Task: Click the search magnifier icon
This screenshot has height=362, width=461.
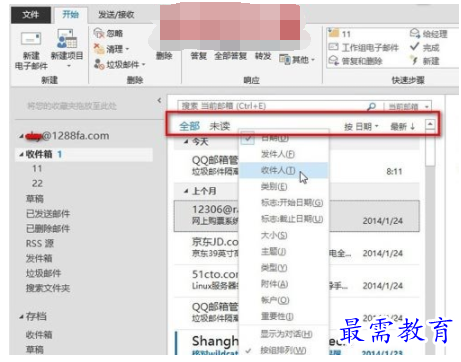Action: pos(371,106)
